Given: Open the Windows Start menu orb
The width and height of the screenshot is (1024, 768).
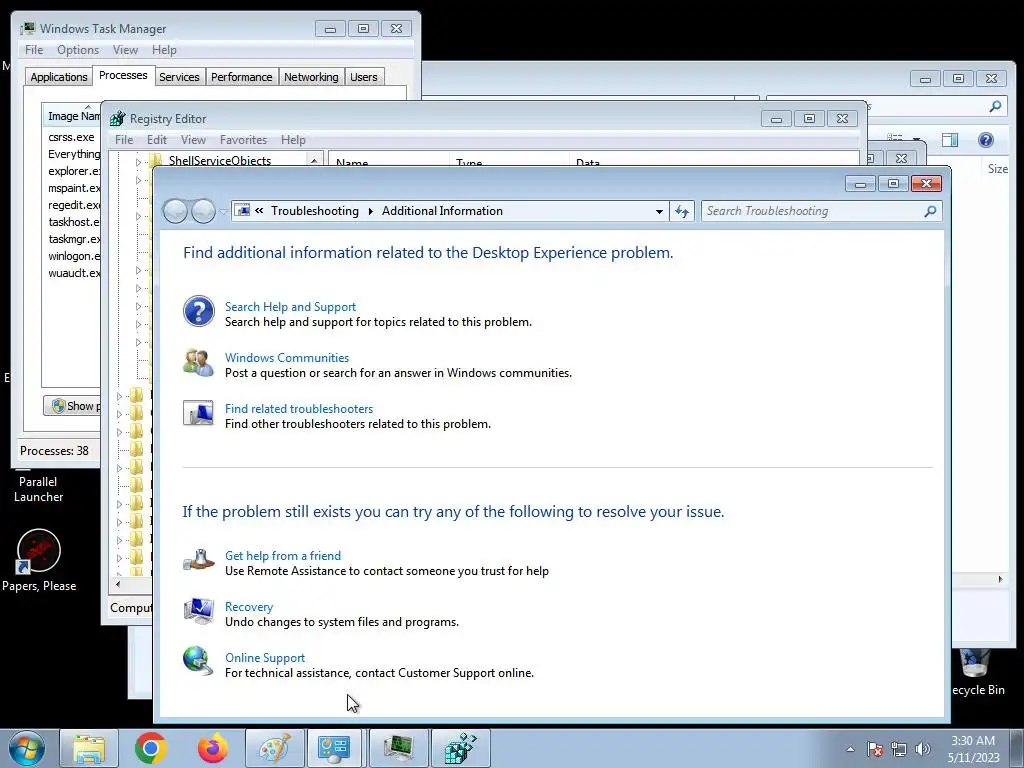Looking at the screenshot, I should 27,748.
